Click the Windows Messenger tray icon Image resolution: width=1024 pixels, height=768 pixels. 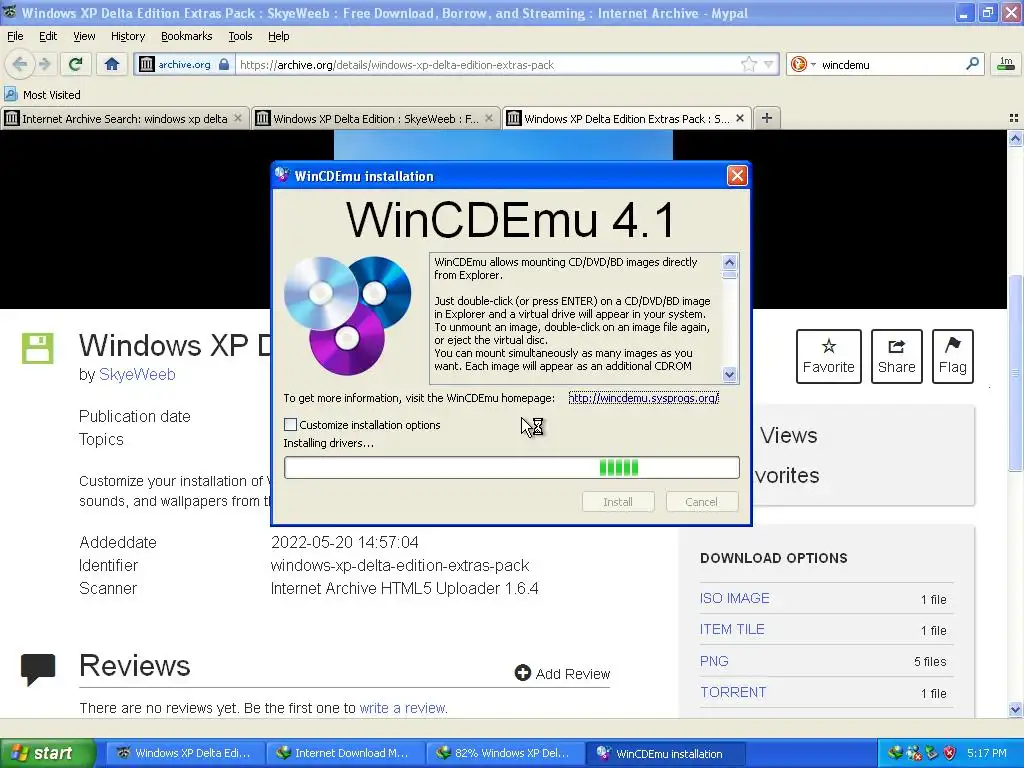914,753
